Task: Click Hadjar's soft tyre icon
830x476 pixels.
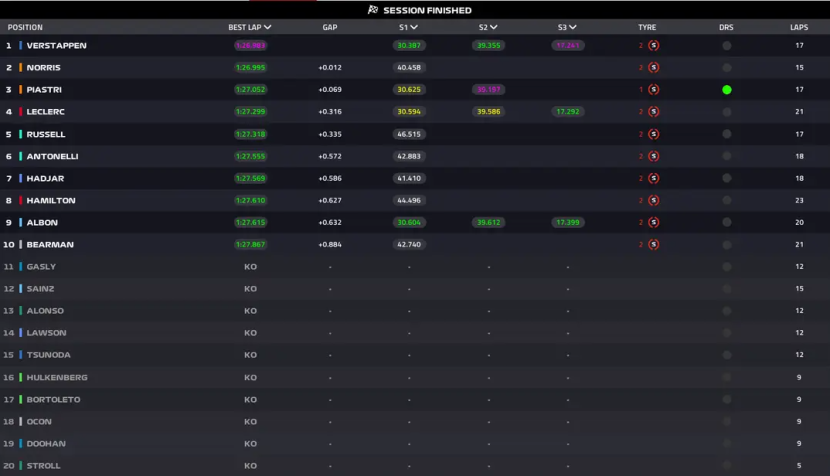Action: (x=654, y=178)
